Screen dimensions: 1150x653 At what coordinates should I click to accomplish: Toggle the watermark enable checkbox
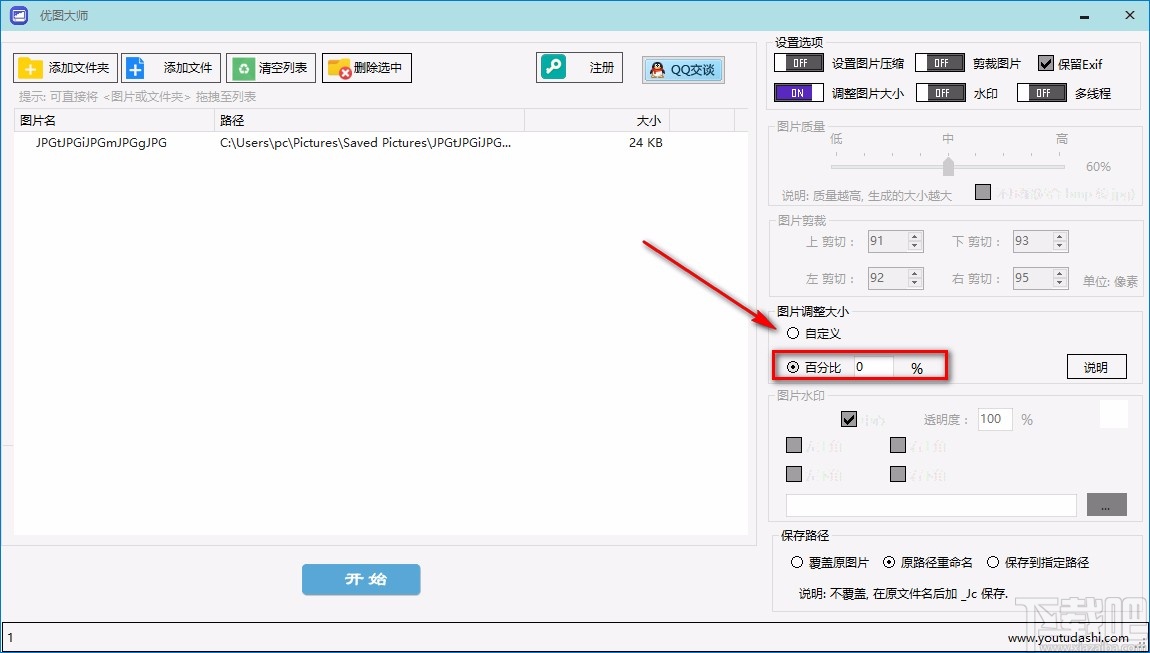(849, 420)
